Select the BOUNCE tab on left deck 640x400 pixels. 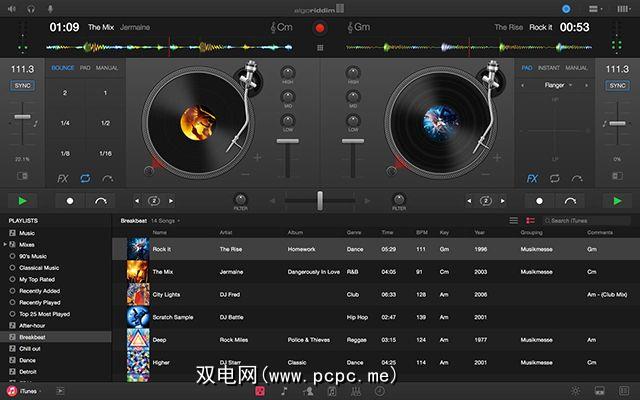[63, 68]
